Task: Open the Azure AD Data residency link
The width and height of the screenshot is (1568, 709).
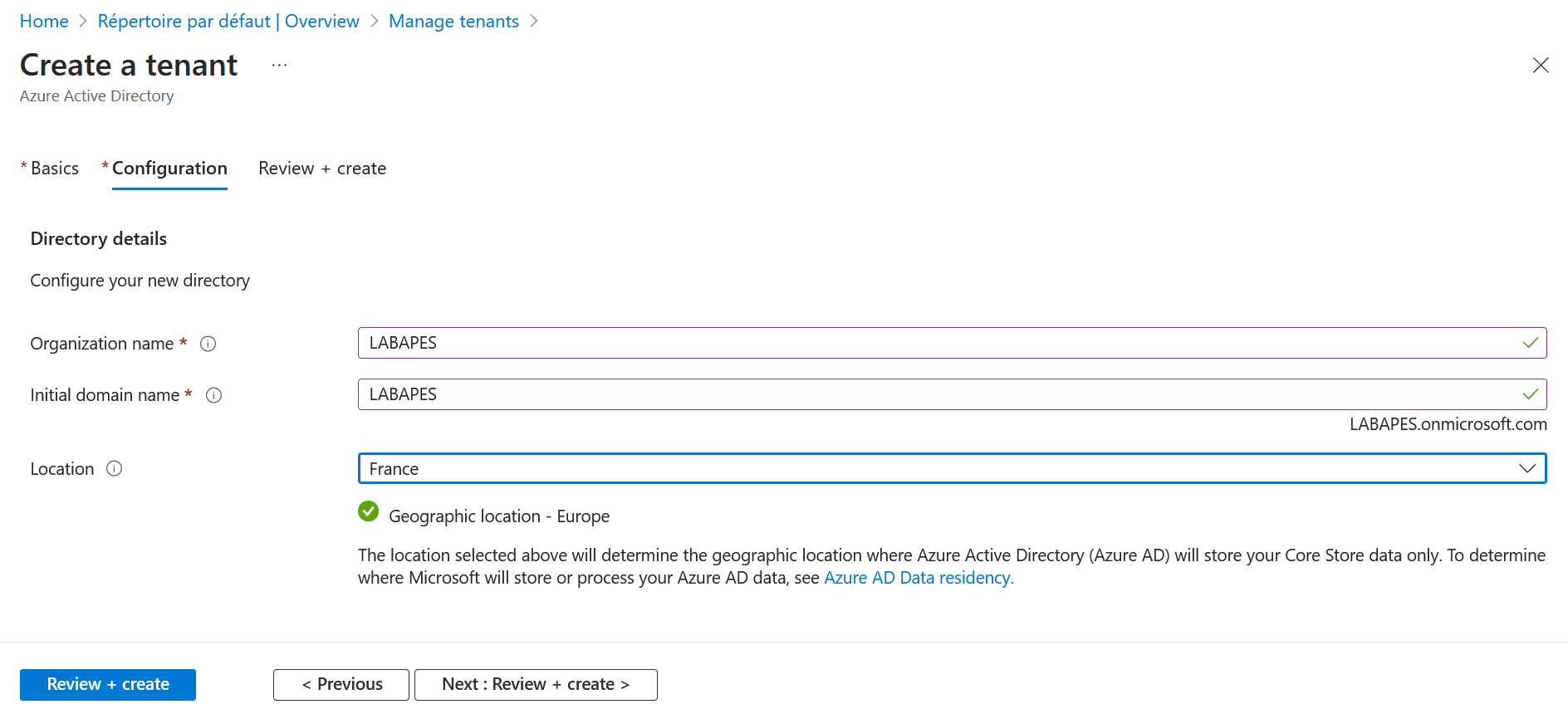Action: 918,578
